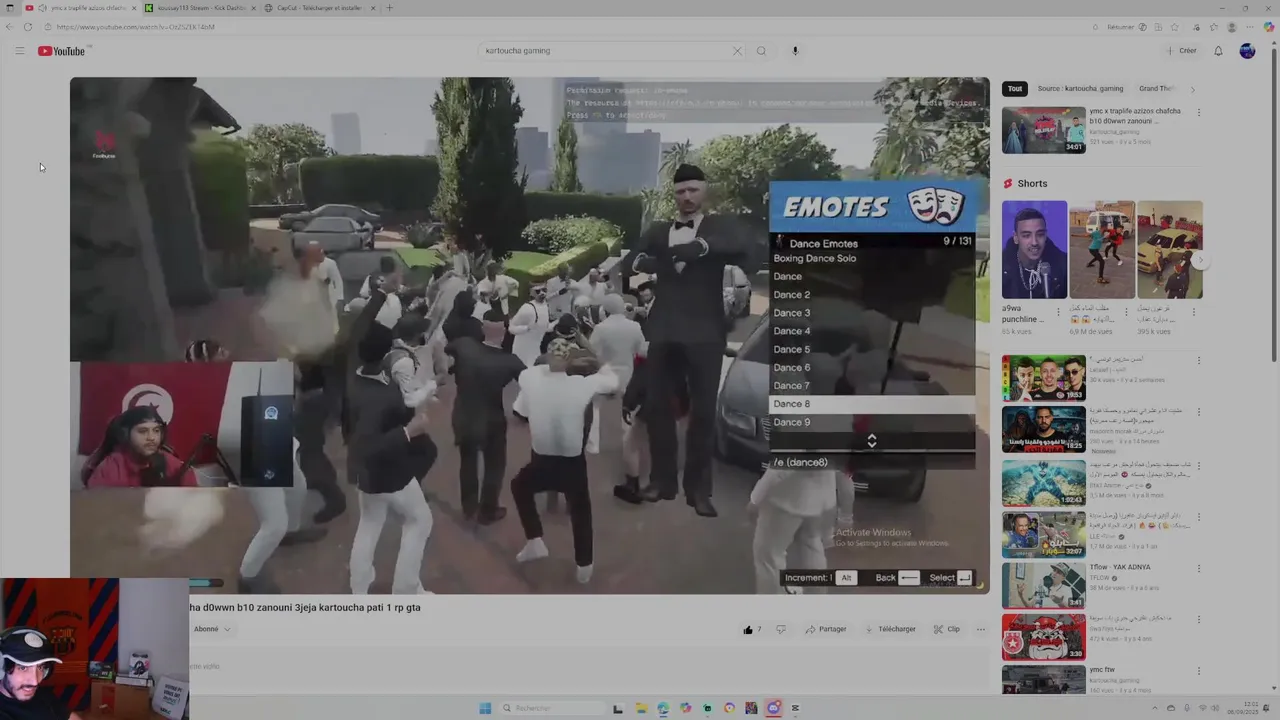This screenshot has height=720, width=1280.
Task: Select the Grand Theft filter chip
Action: (x=1157, y=89)
